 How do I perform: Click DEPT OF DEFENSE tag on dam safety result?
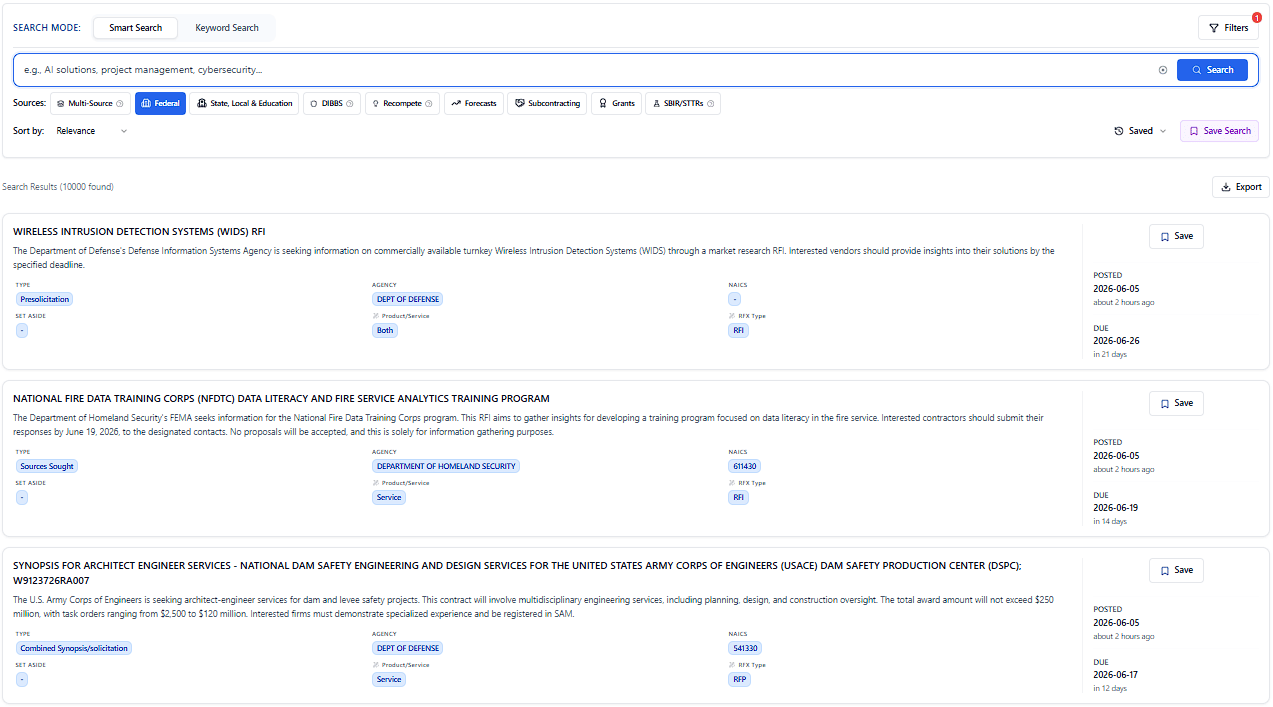(x=408, y=648)
